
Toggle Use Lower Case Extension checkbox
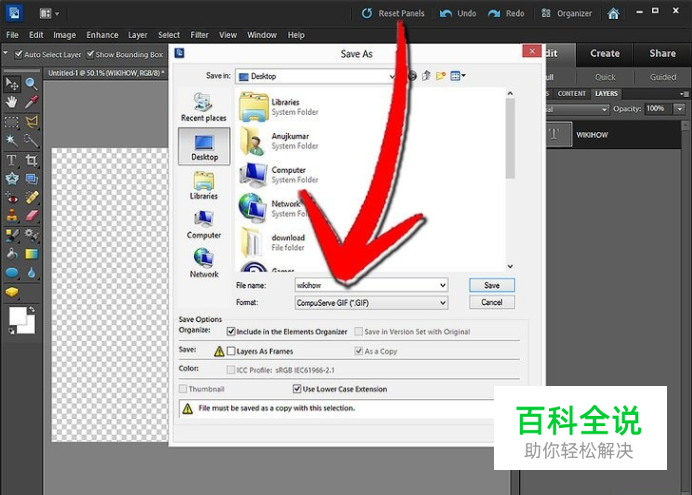(297, 389)
